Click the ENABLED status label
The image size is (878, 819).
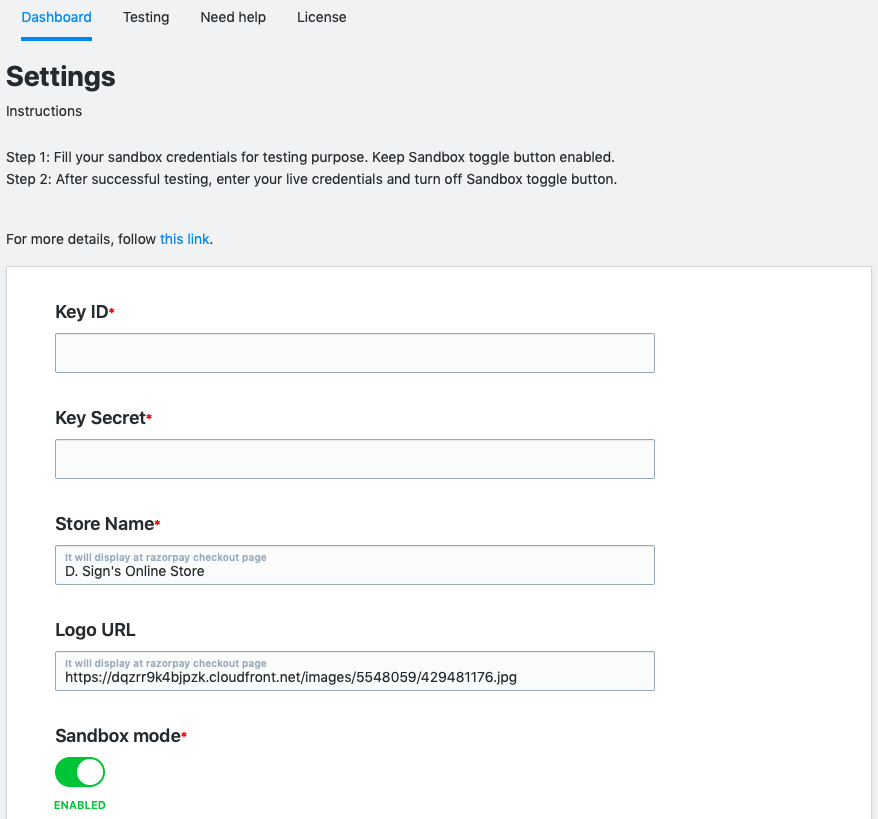pos(80,805)
